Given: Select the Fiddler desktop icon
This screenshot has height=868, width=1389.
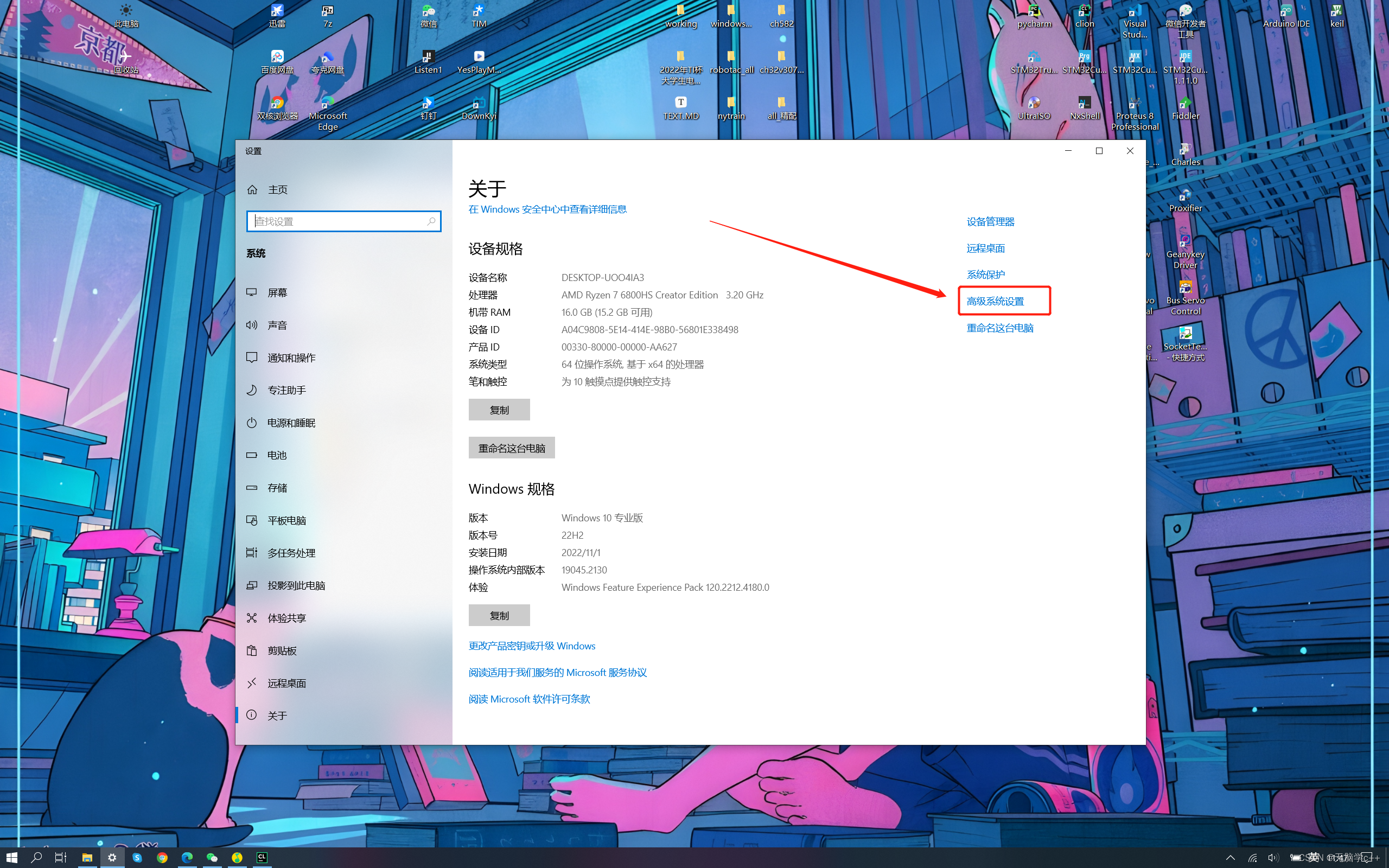Looking at the screenshot, I should tap(1185, 108).
